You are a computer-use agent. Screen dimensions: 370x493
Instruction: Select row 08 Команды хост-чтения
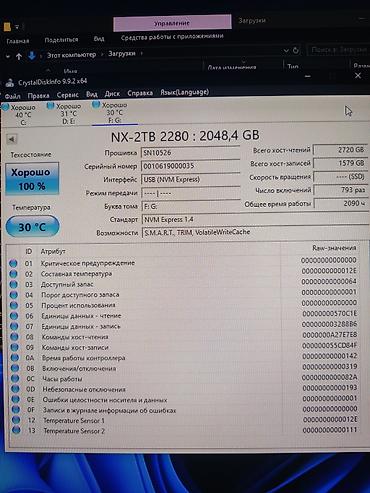183,336
